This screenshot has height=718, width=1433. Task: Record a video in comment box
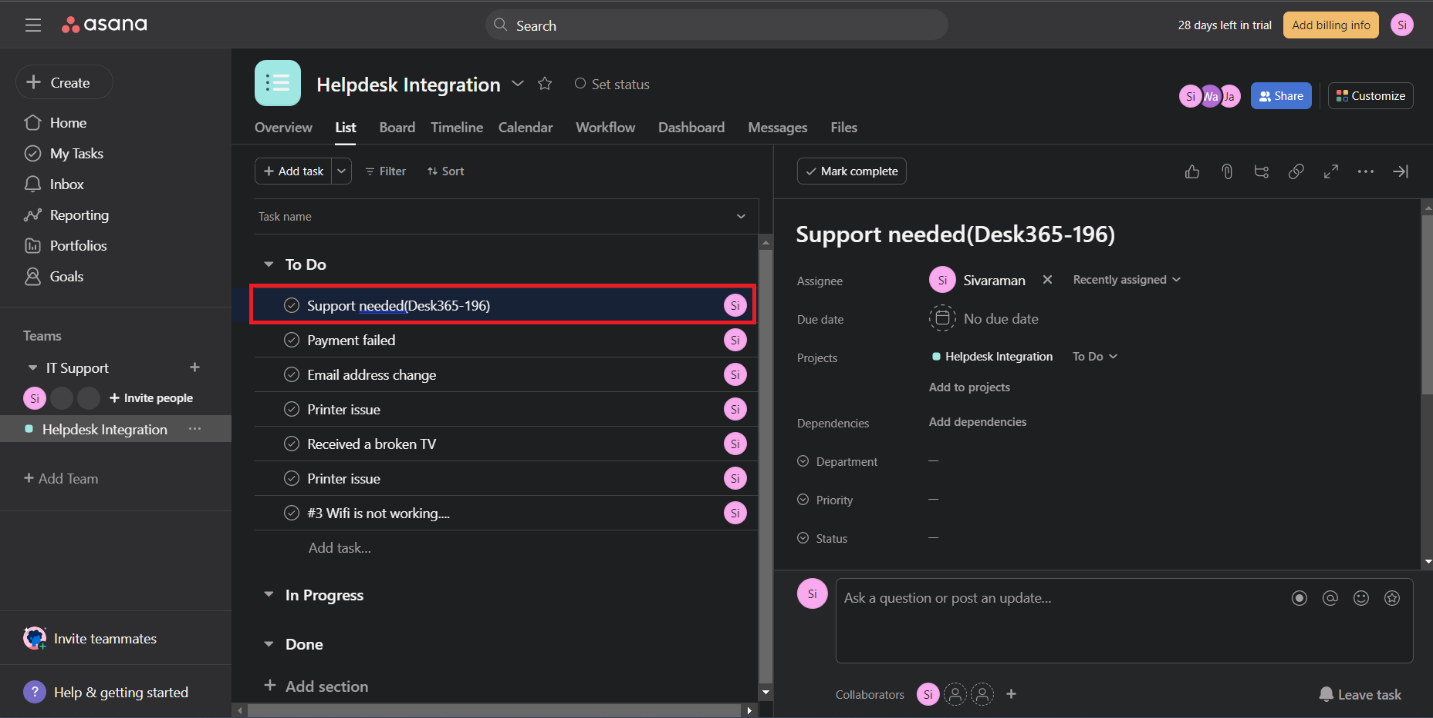pyautogui.click(x=1299, y=598)
